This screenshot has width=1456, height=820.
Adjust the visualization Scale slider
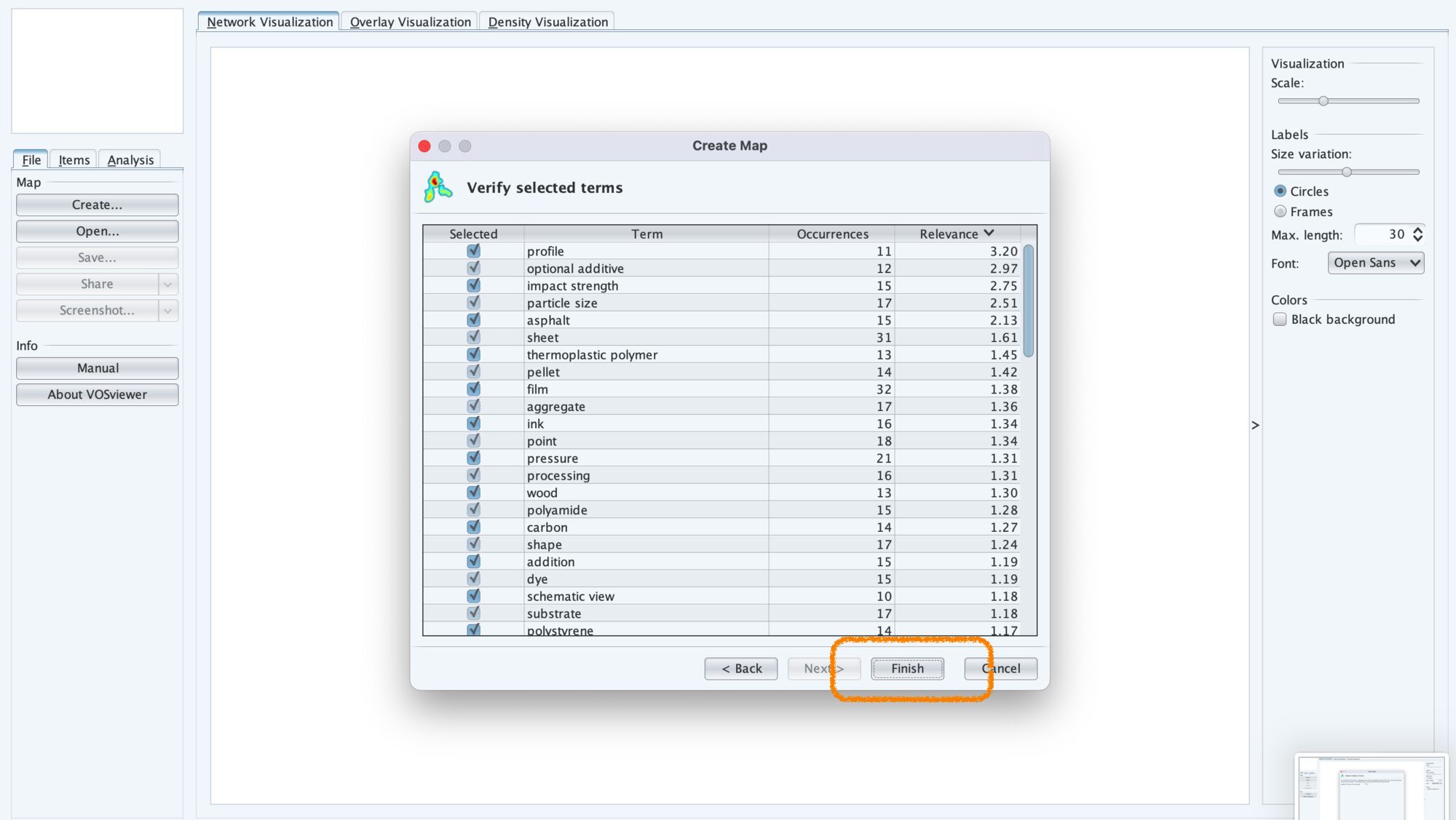(x=1323, y=101)
